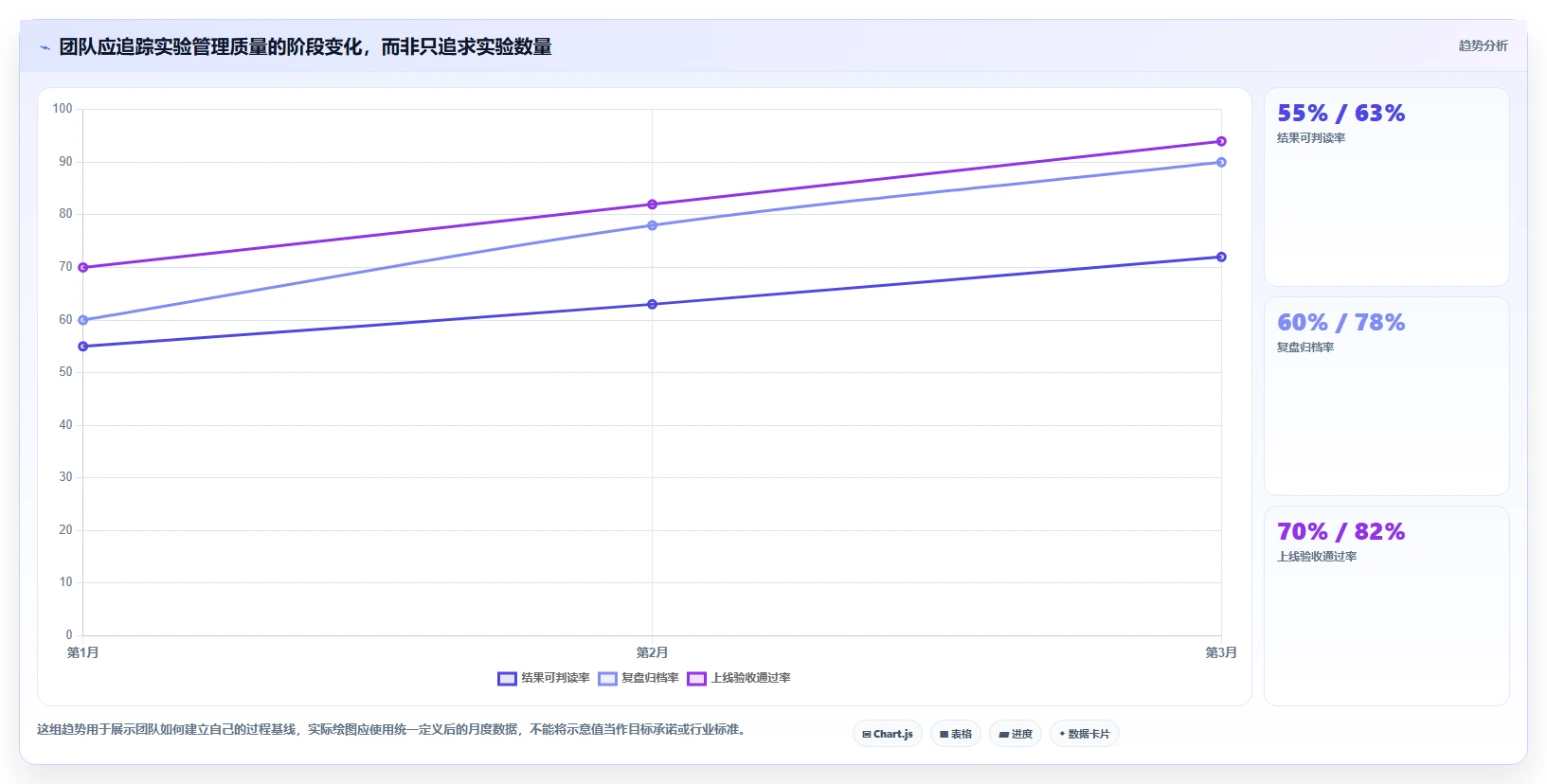The height and width of the screenshot is (784, 1547).
Task: Select the 70% / 82% value
Action: (x=1340, y=532)
